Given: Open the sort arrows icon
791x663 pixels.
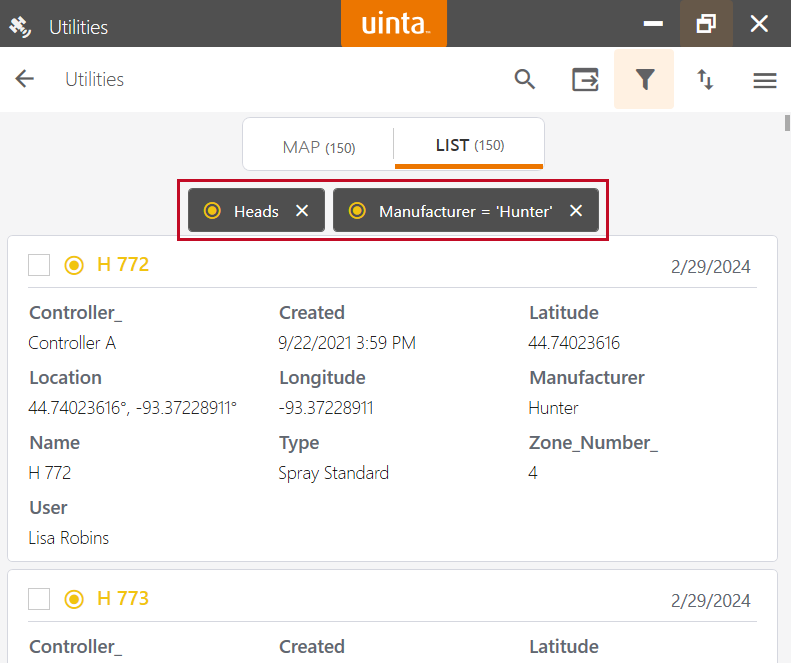Looking at the screenshot, I should coord(705,79).
